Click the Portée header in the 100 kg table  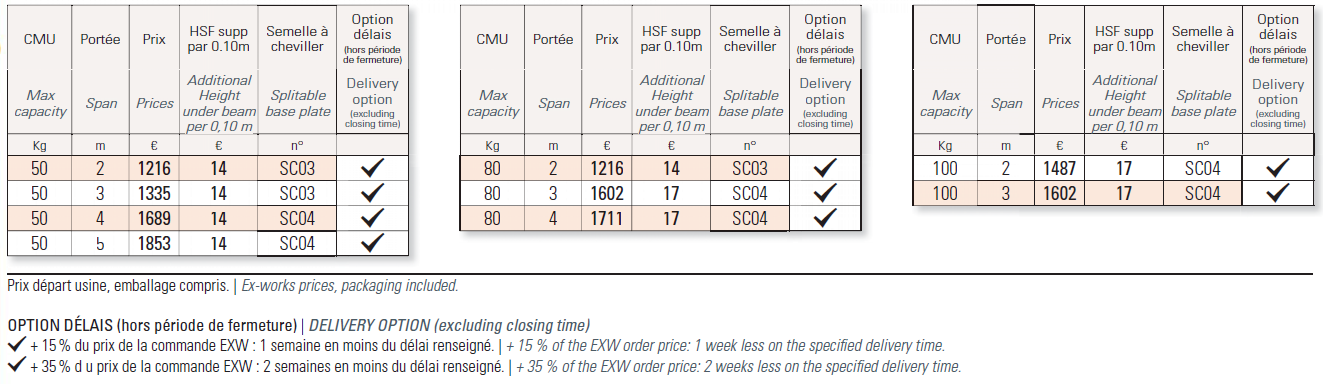[x=1007, y=40]
